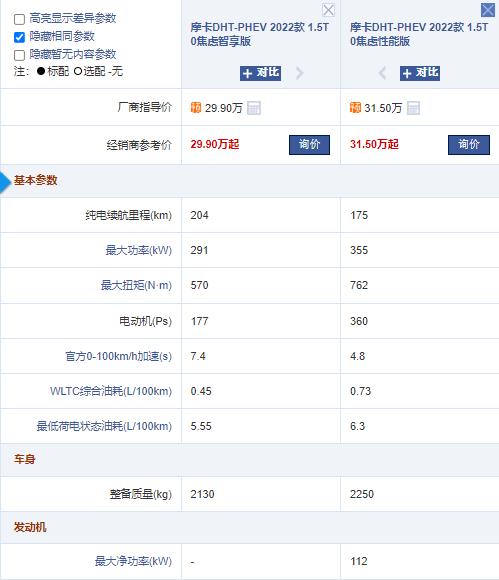
Task: Click 询价 for the 29.90万起 model
Action: tap(309, 145)
